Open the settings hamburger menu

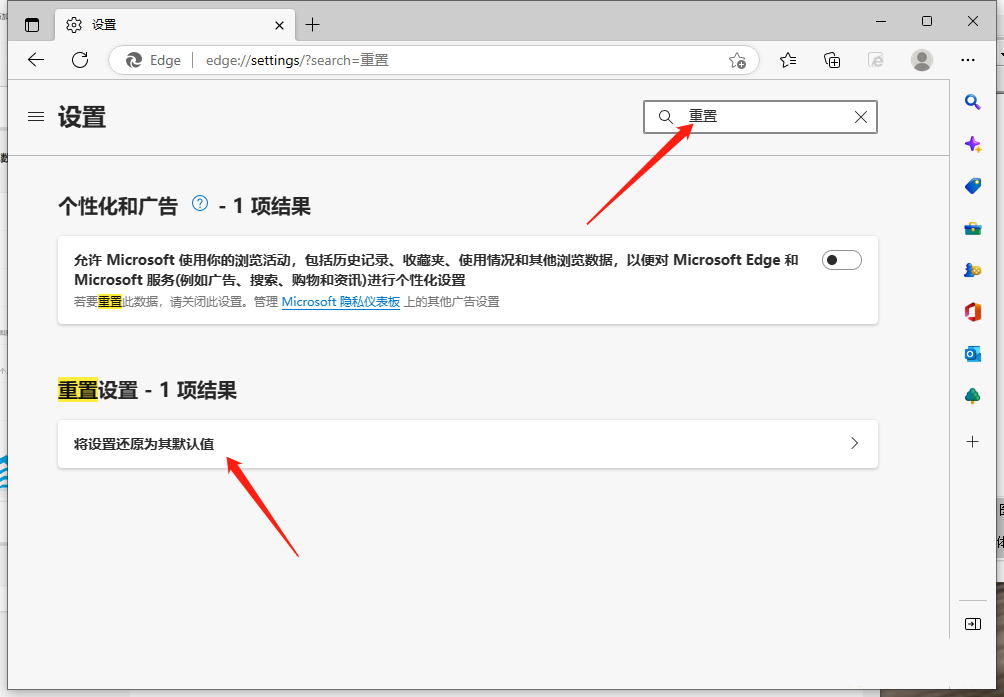[x=36, y=116]
